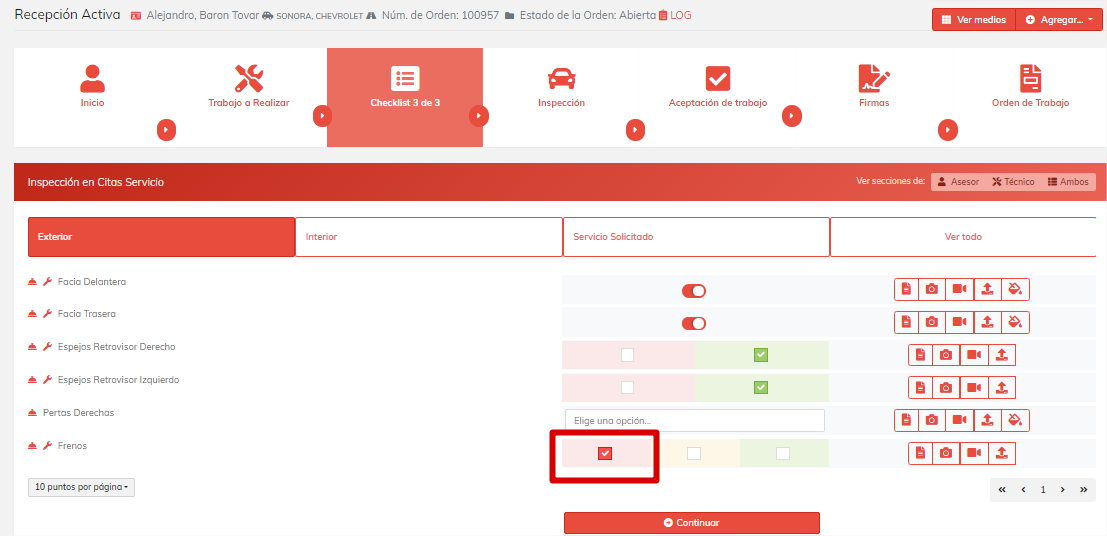Click video icon for Facia Trasera row
The image size is (1107, 536).
coord(960,322)
